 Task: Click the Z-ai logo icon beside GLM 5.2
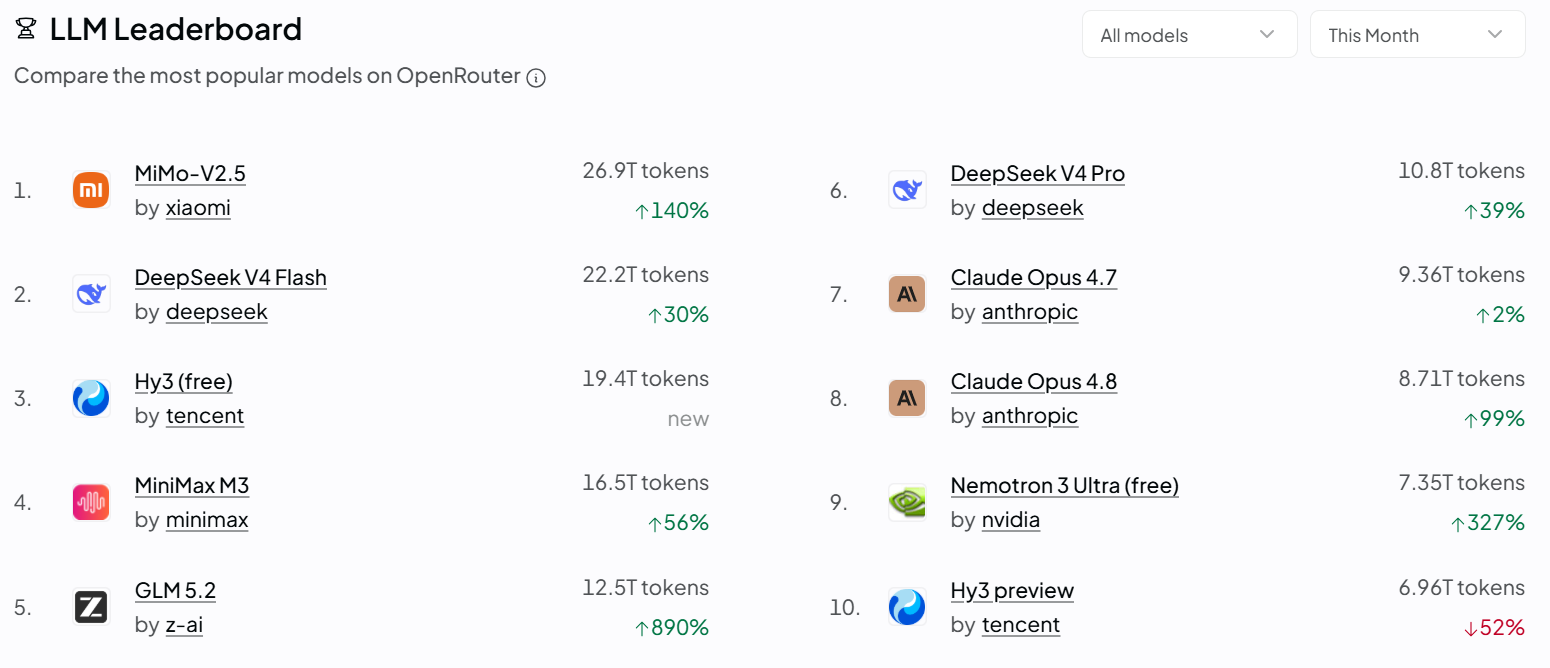[91, 607]
